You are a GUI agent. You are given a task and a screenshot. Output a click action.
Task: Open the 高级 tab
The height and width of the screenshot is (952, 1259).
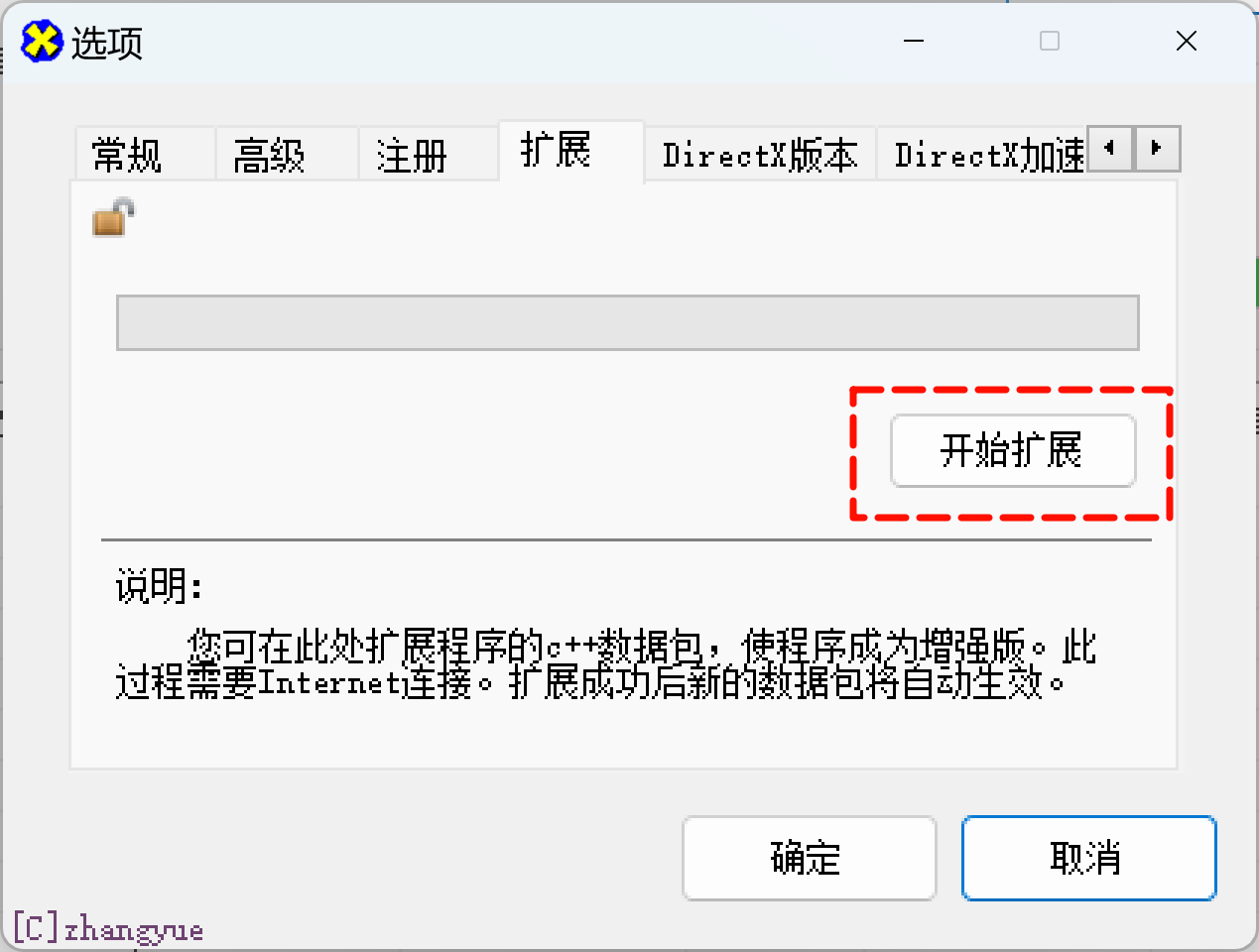tap(287, 155)
